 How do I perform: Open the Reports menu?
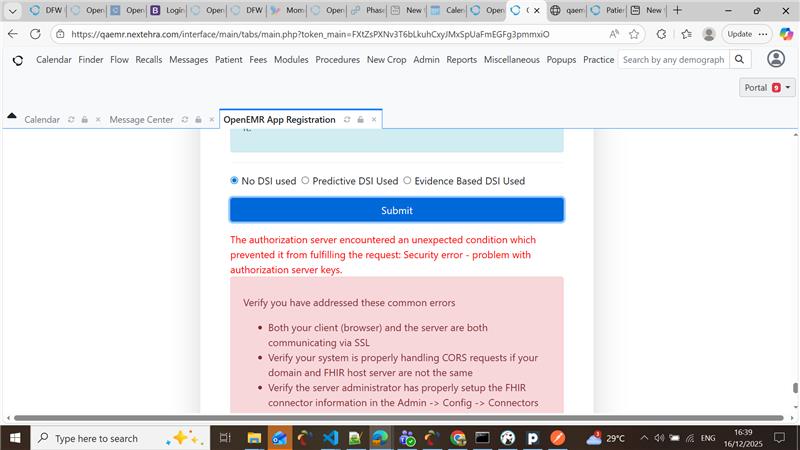[461, 60]
